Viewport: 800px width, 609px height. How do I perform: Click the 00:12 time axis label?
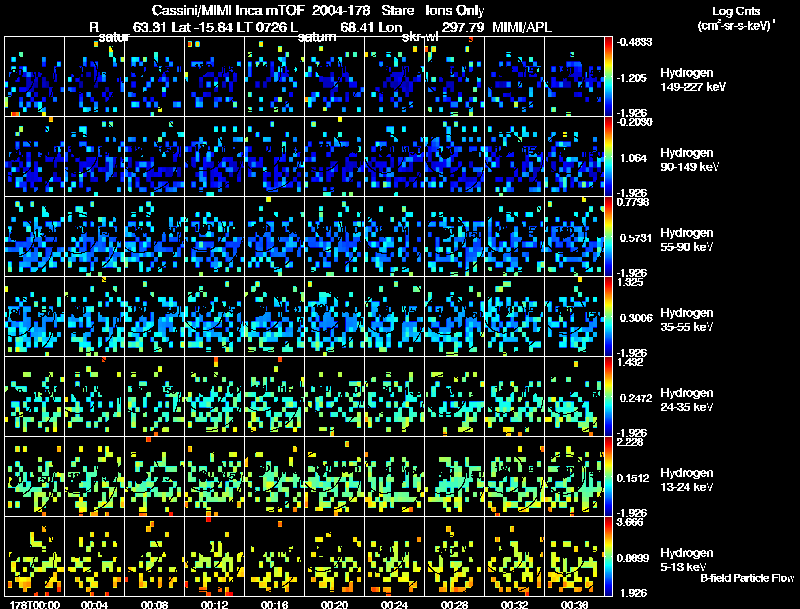coord(214,604)
